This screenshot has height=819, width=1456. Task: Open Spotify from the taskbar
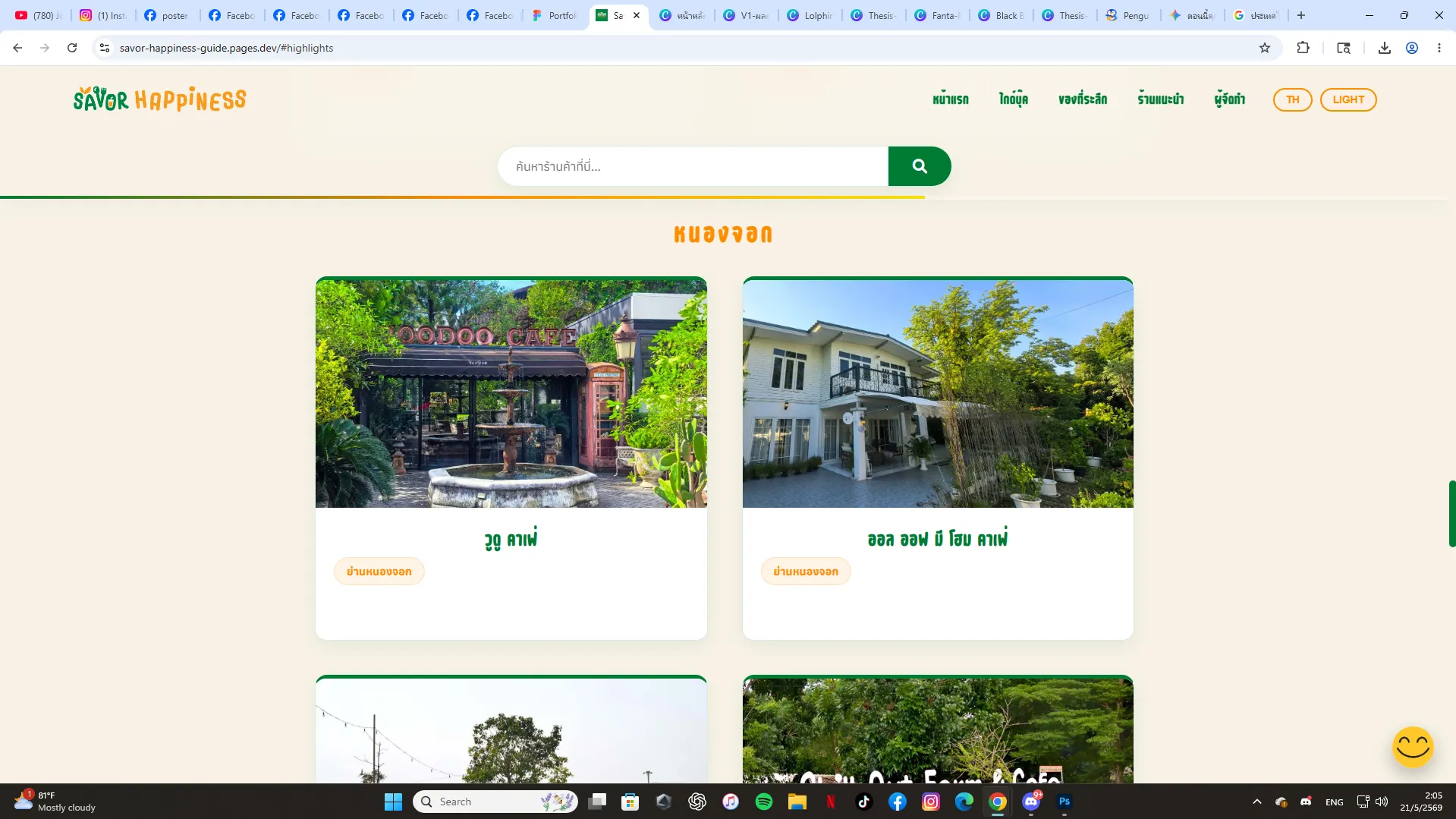pyautogui.click(x=764, y=802)
